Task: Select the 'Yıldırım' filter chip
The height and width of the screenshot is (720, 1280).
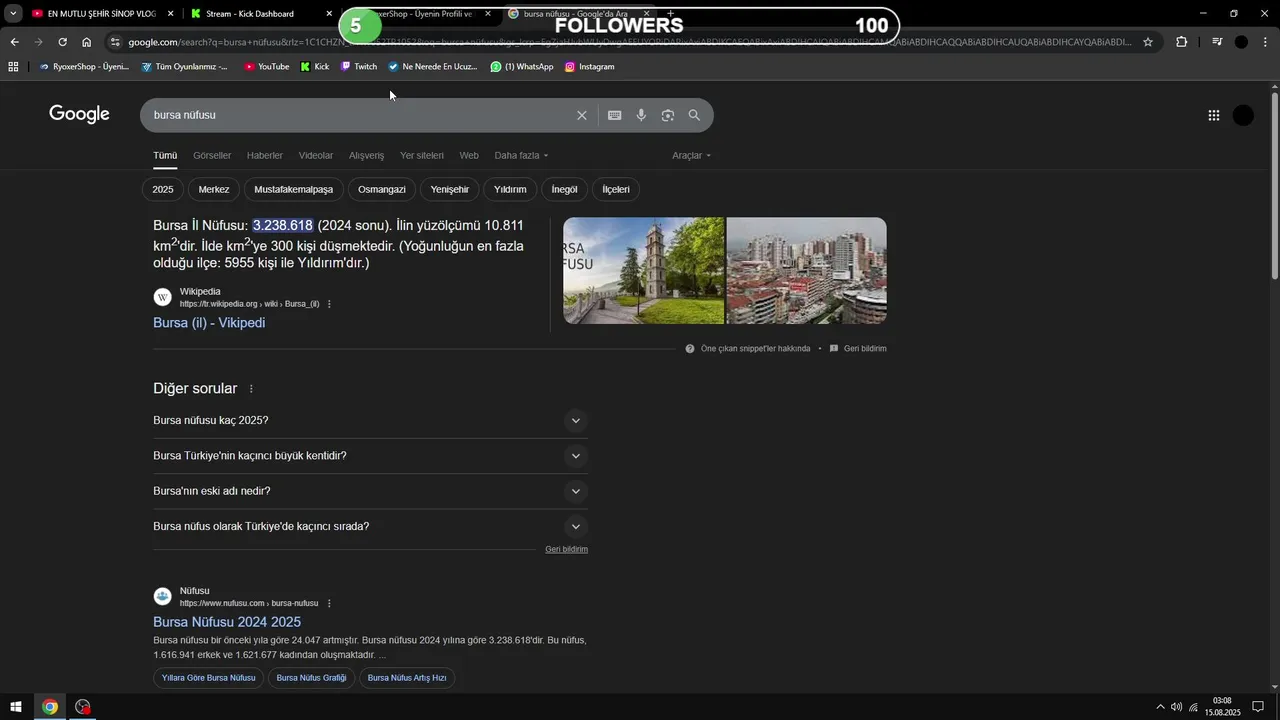Action: pyautogui.click(x=510, y=189)
